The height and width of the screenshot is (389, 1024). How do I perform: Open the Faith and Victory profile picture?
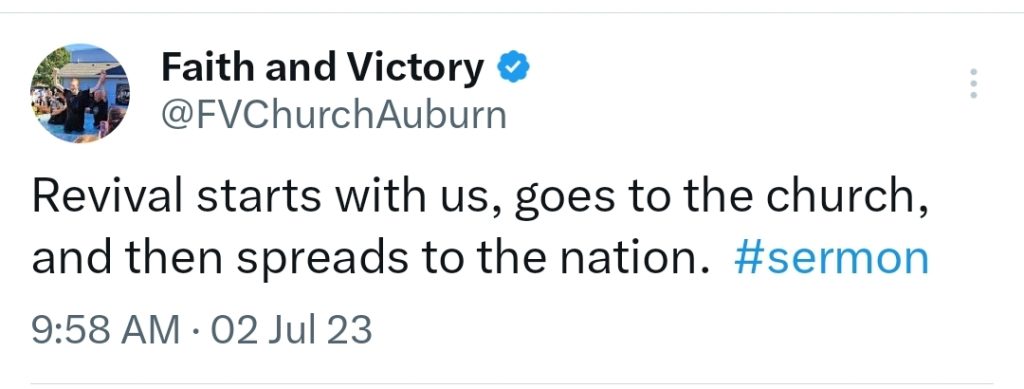pos(80,93)
